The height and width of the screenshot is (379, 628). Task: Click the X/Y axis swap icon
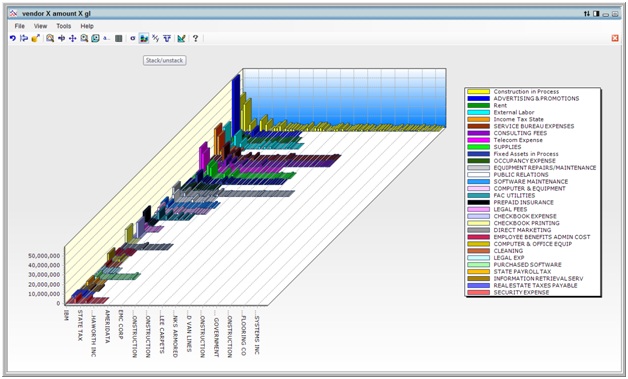[156, 38]
